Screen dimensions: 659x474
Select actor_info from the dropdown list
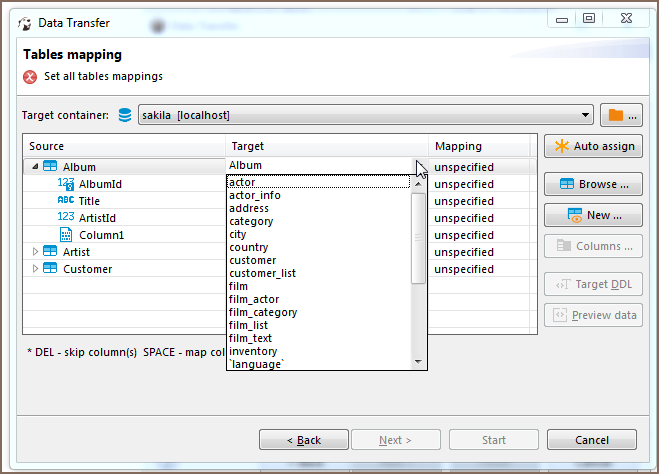[255, 195]
